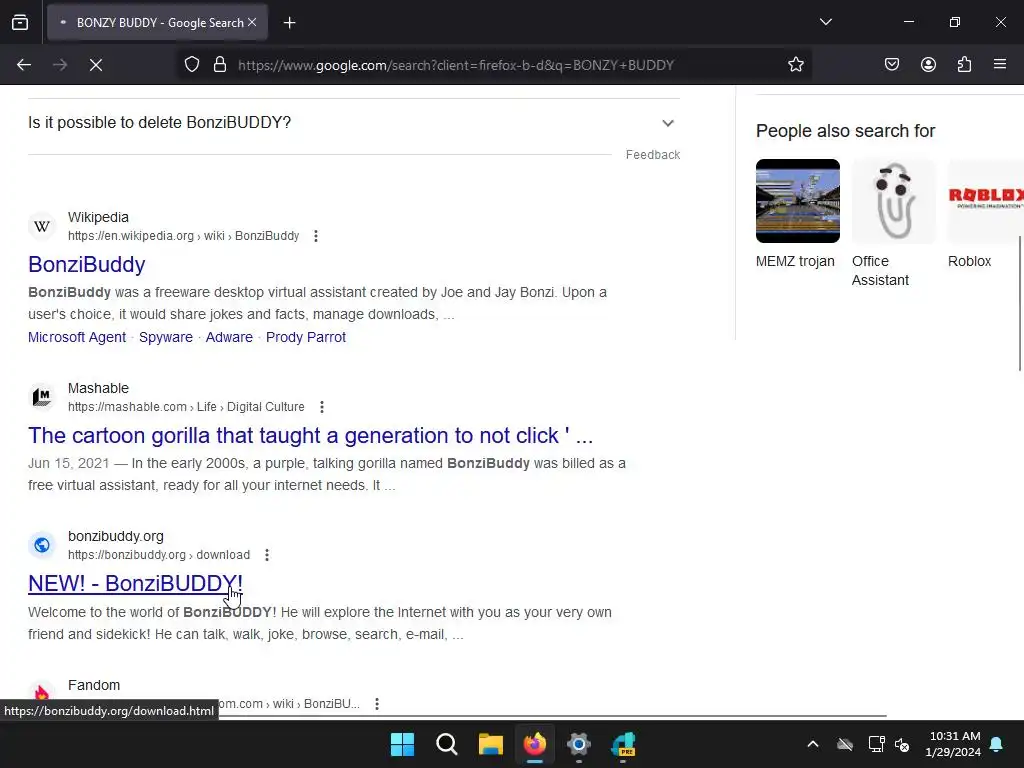Screen dimensions: 1024x768
Task: Close the BONZY BUDDY tab
Action: pyautogui.click(x=252, y=22)
